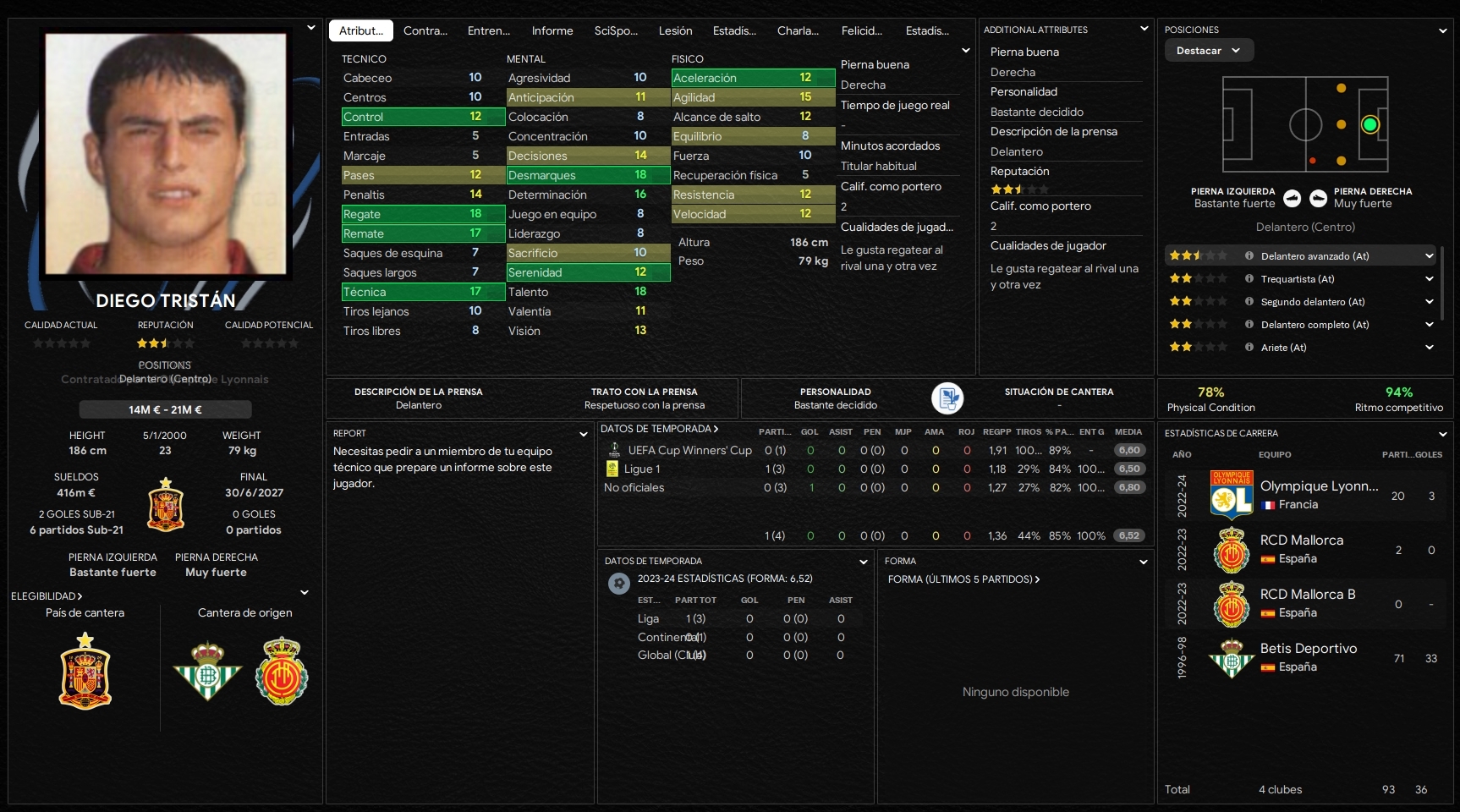This screenshot has height=812, width=1460.
Task: Click the UEFA Cup Winners' Cup trophy icon
Action: (614, 450)
